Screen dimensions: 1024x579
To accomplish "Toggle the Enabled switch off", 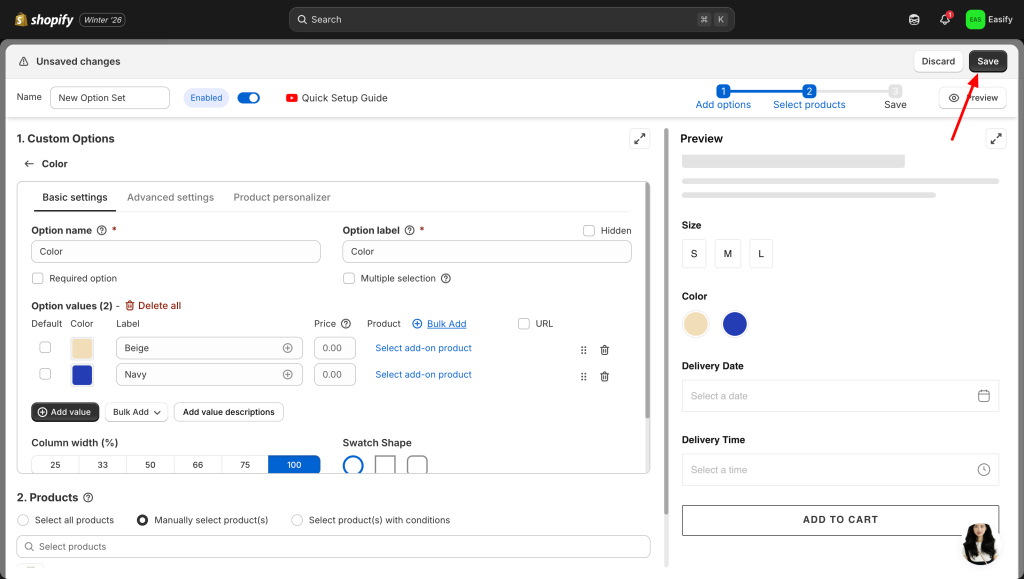I will pyautogui.click(x=248, y=98).
